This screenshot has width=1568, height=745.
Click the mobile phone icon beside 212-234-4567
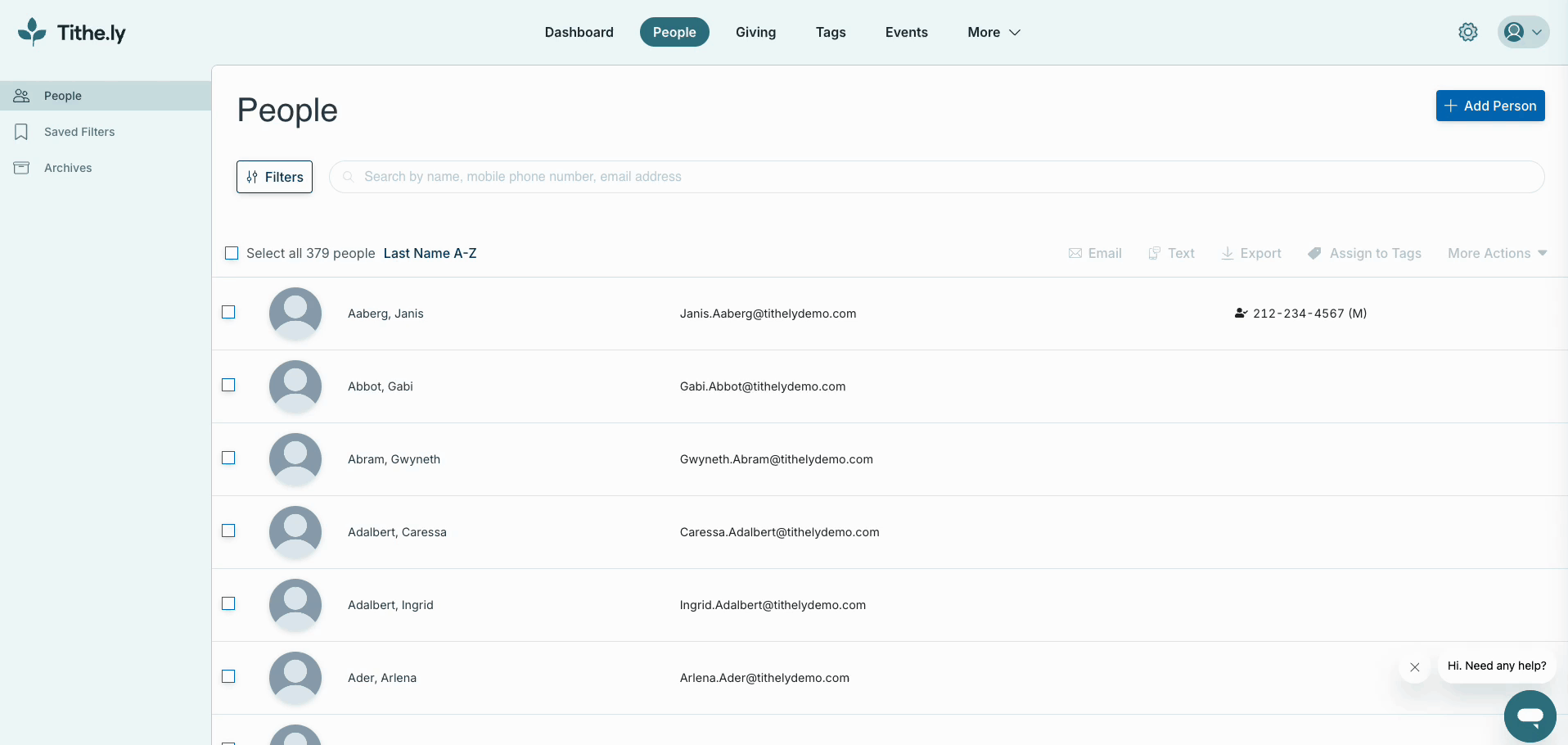1241,314
